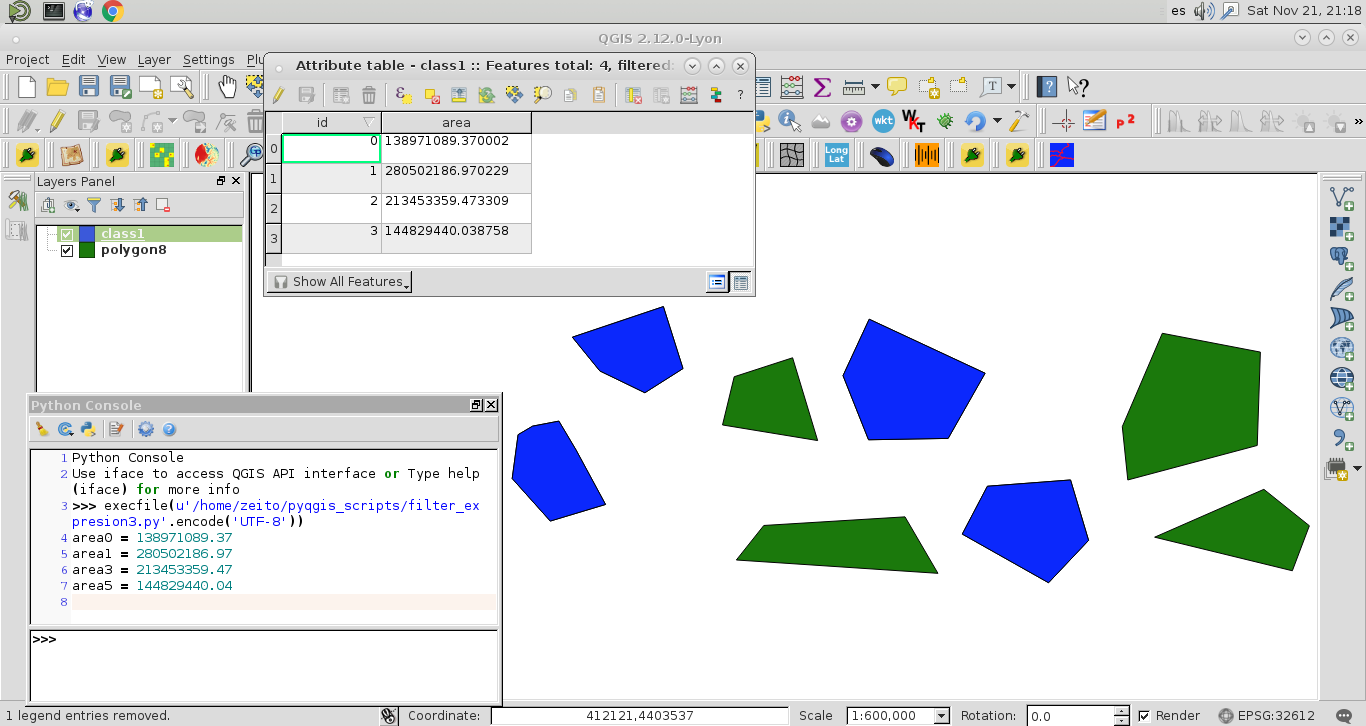Image resolution: width=1366 pixels, height=726 pixels.
Task: Click the Coordinate input field
Action: point(640,716)
